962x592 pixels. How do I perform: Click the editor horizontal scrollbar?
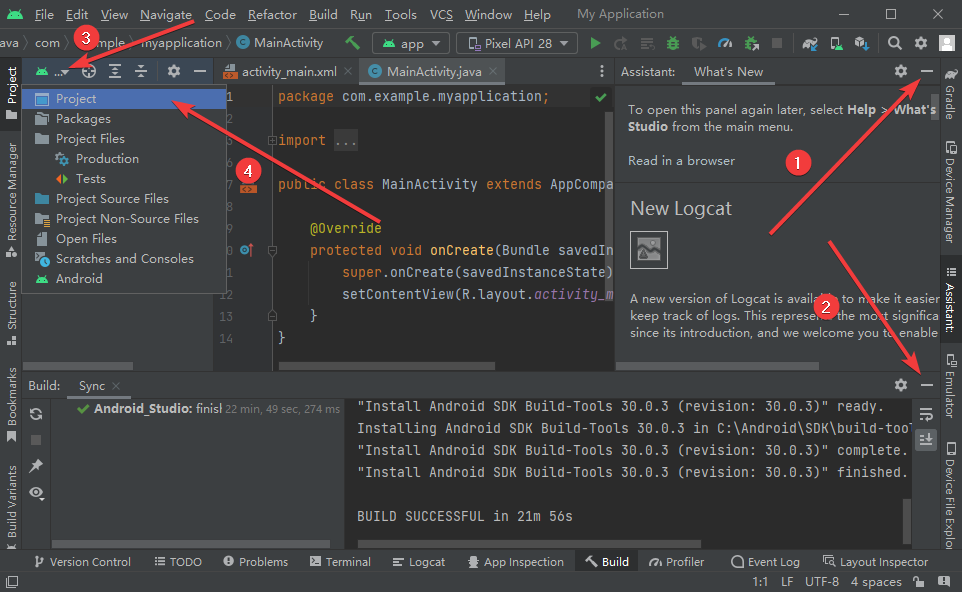click(387, 366)
